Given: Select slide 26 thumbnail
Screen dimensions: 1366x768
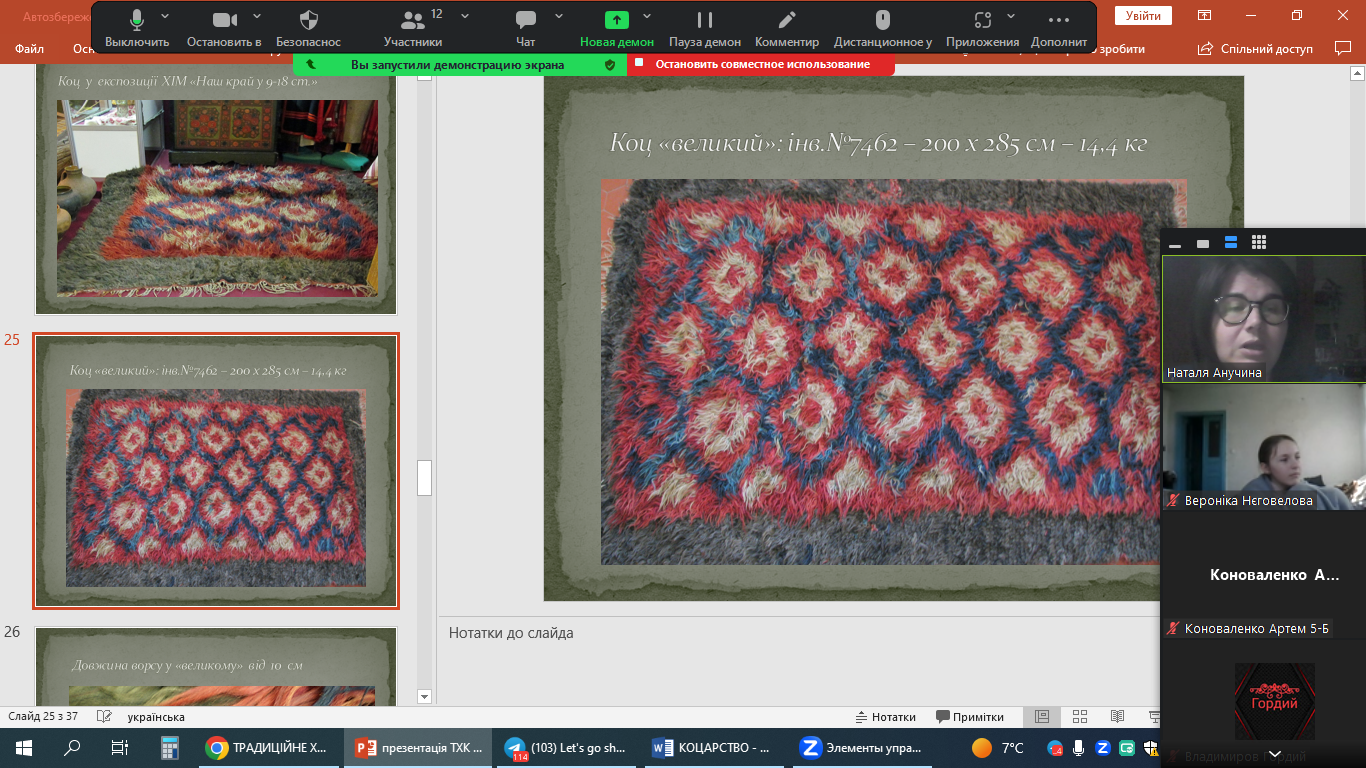Looking at the screenshot, I should [x=216, y=666].
